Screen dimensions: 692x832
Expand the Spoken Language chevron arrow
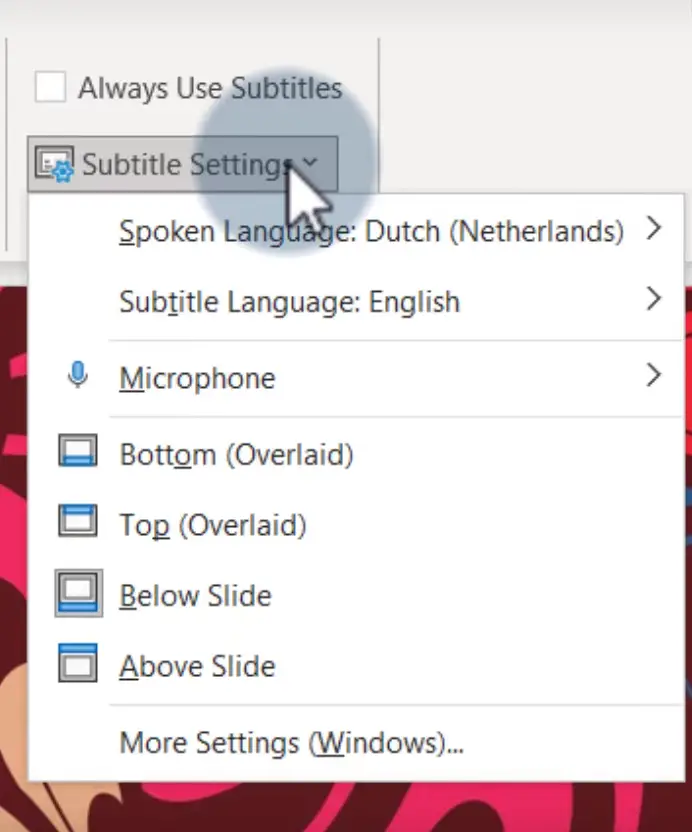pos(654,229)
